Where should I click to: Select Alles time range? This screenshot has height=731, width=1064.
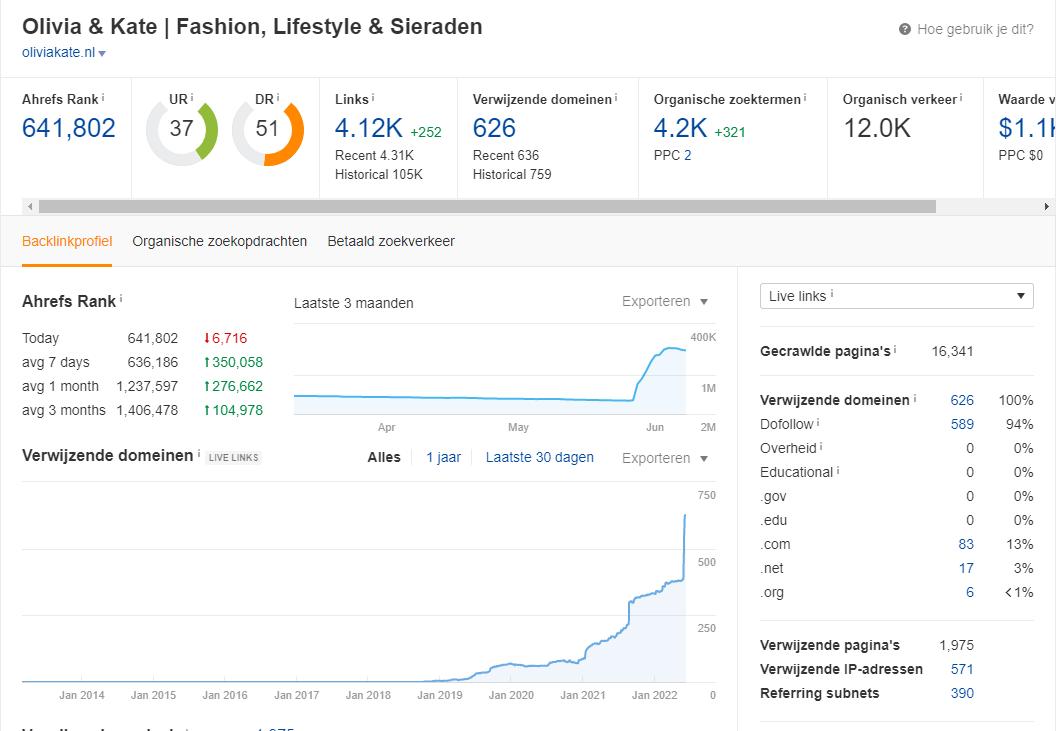pyautogui.click(x=384, y=457)
